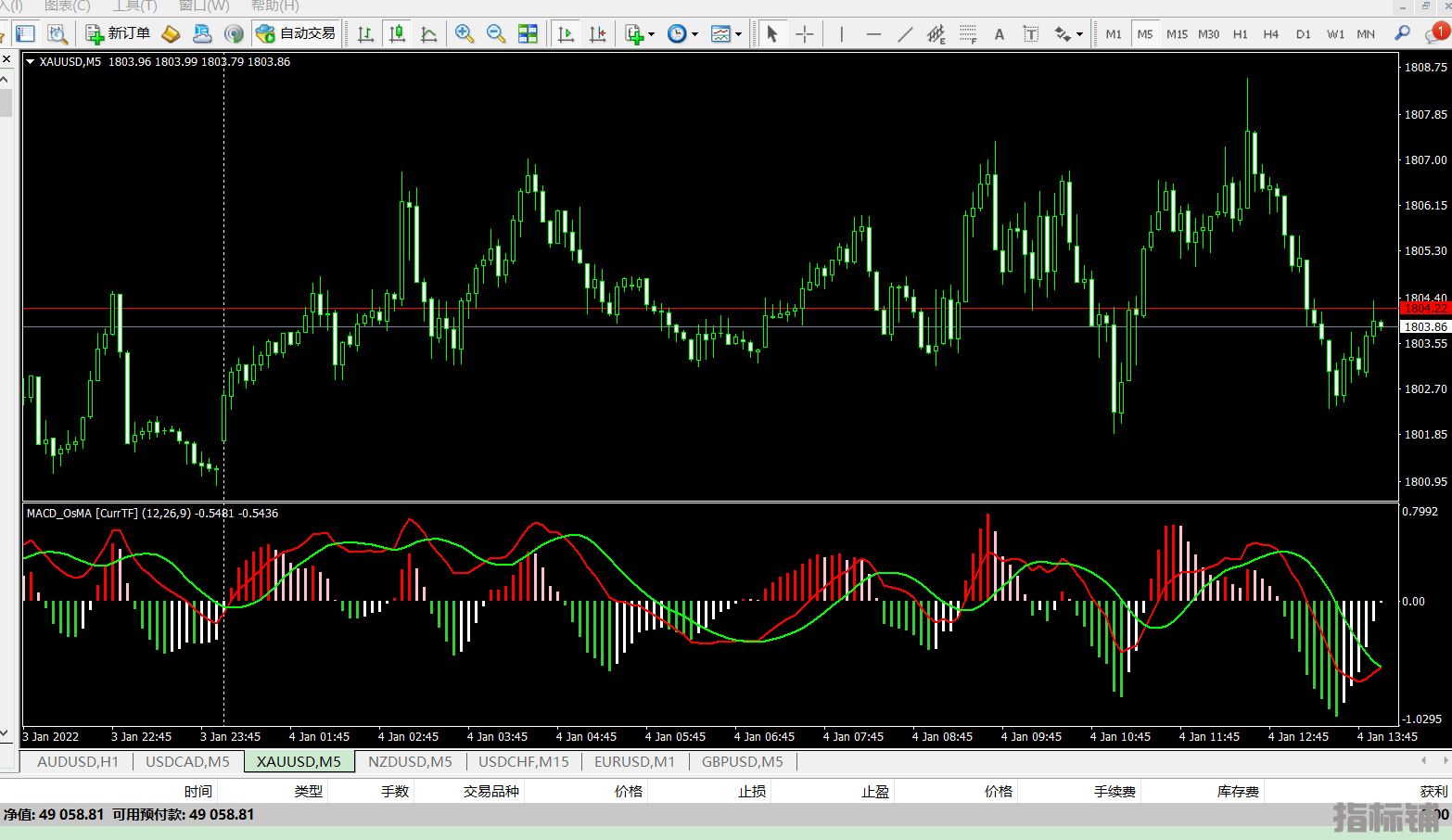The image size is (1452, 840).
Task: Toggle auto scroll chart icon
Action: click(x=566, y=34)
